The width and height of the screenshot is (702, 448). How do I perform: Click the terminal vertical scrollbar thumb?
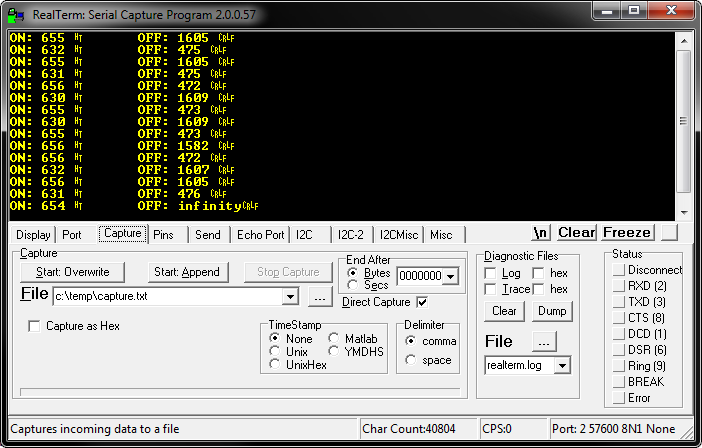684,121
